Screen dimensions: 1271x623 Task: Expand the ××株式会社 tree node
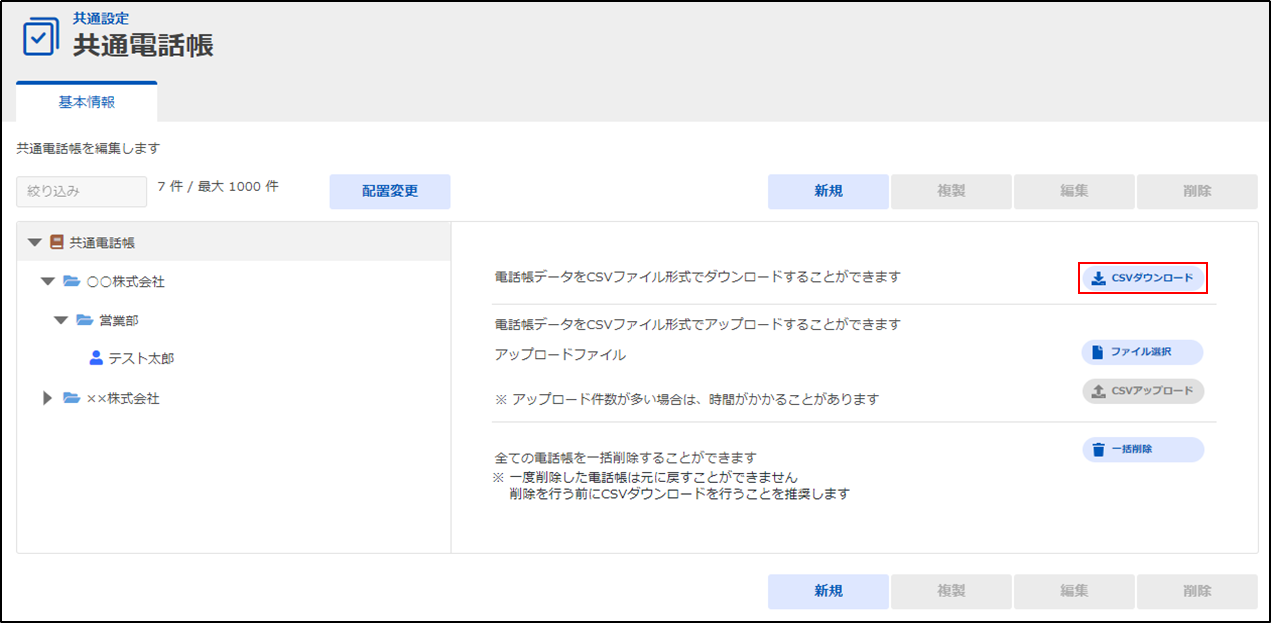(x=47, y=398)
